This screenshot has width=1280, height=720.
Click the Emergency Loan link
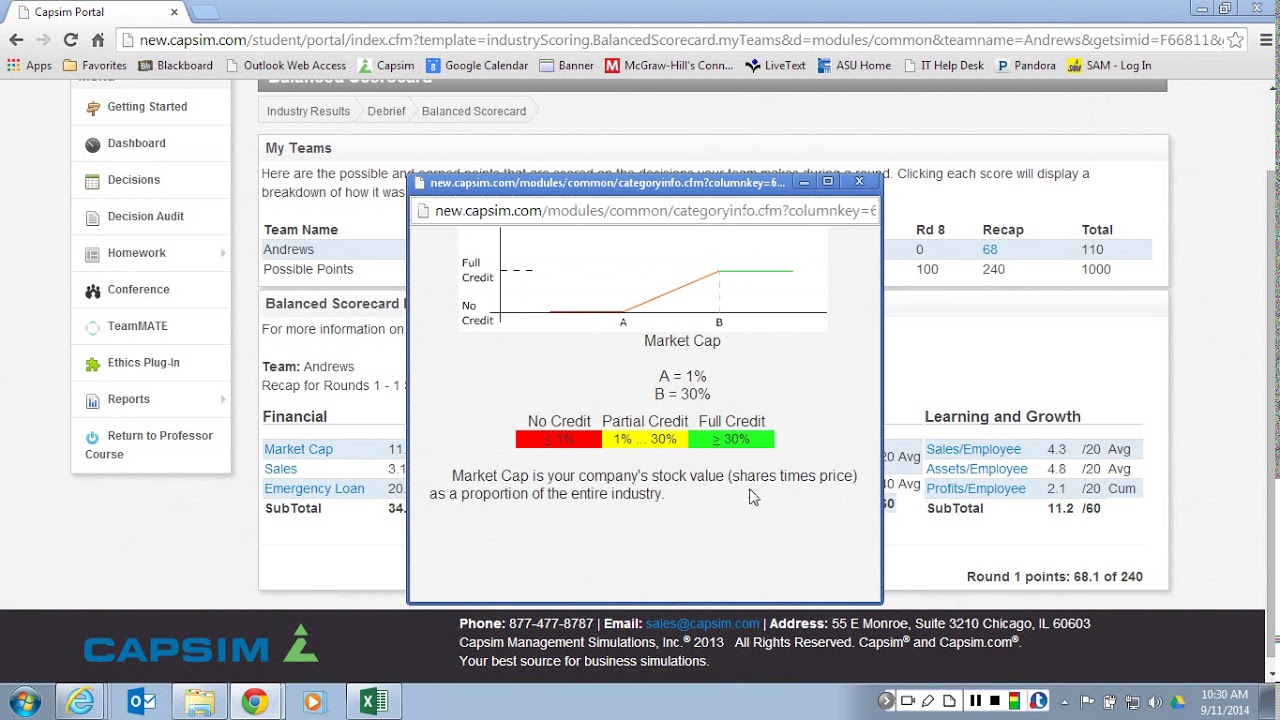(314, 489)
